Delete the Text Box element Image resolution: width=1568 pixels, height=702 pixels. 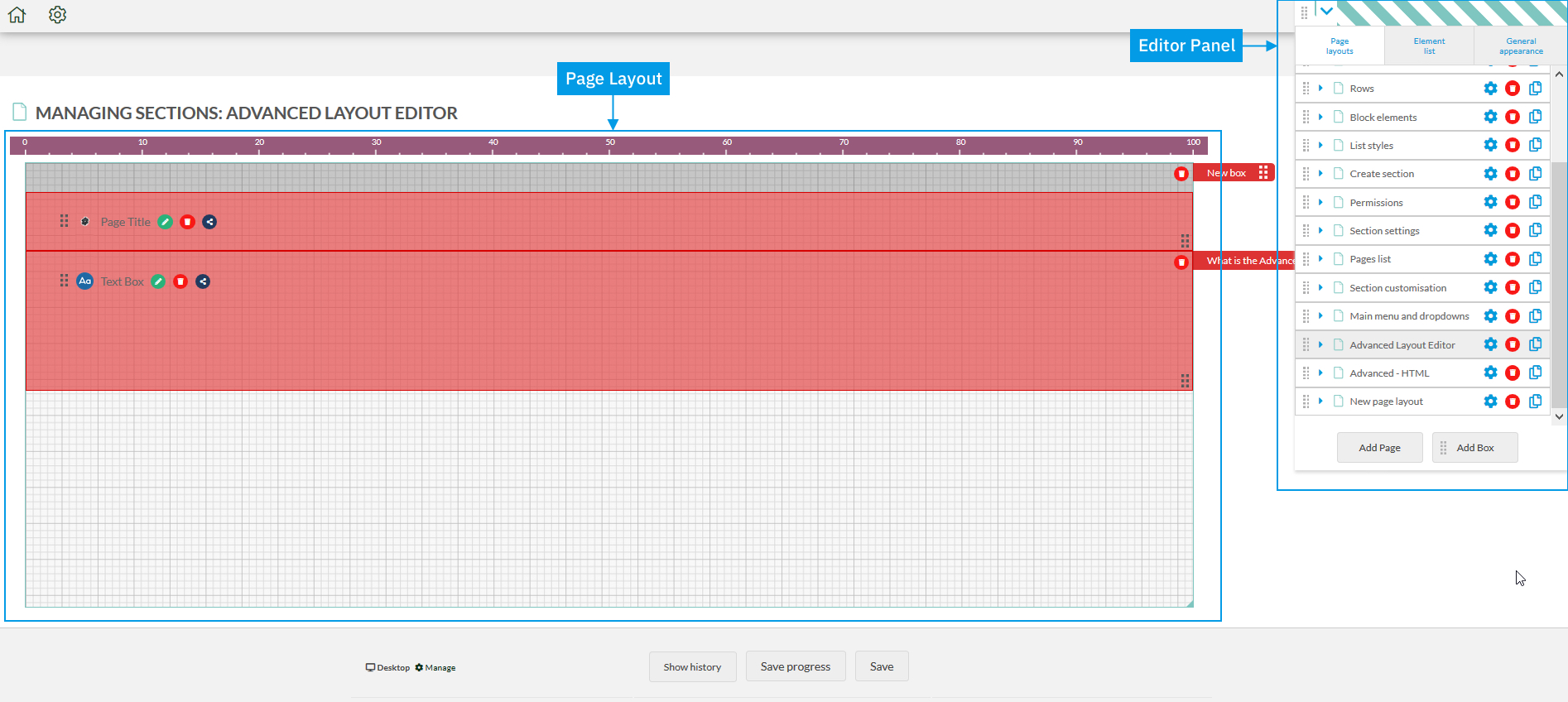[x=180, y=281]
